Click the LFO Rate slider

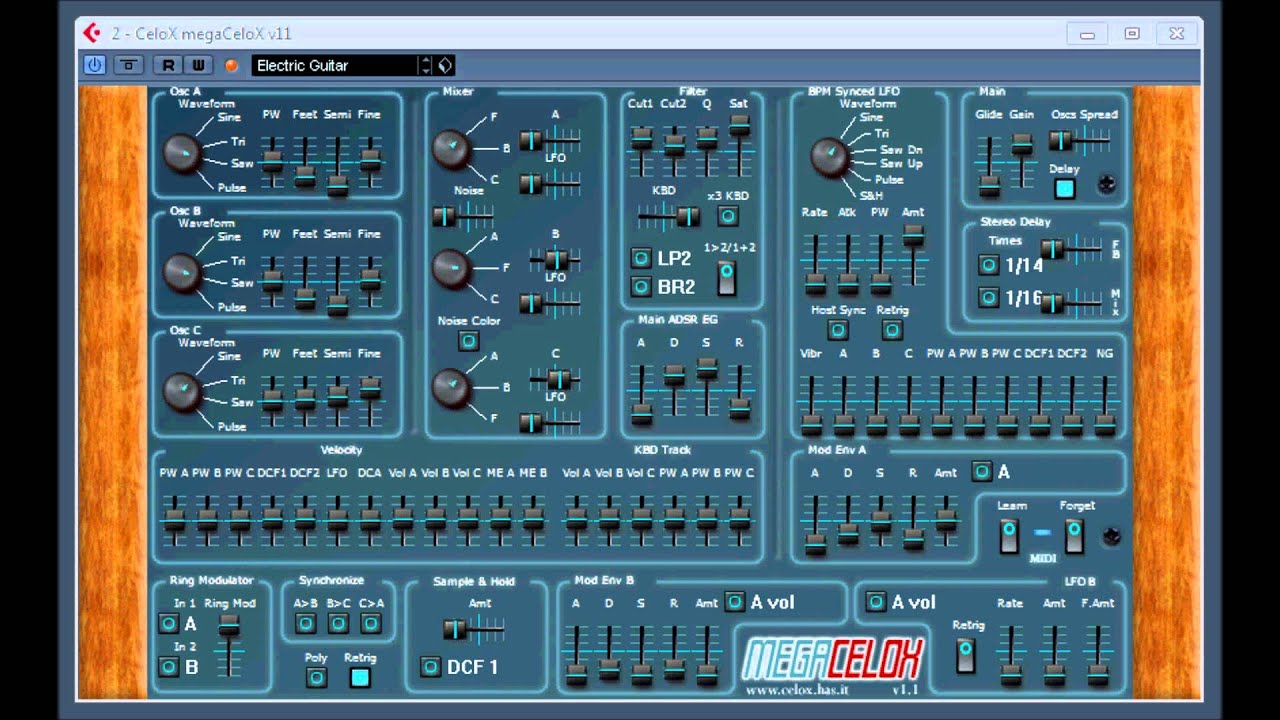pos(816,265)
